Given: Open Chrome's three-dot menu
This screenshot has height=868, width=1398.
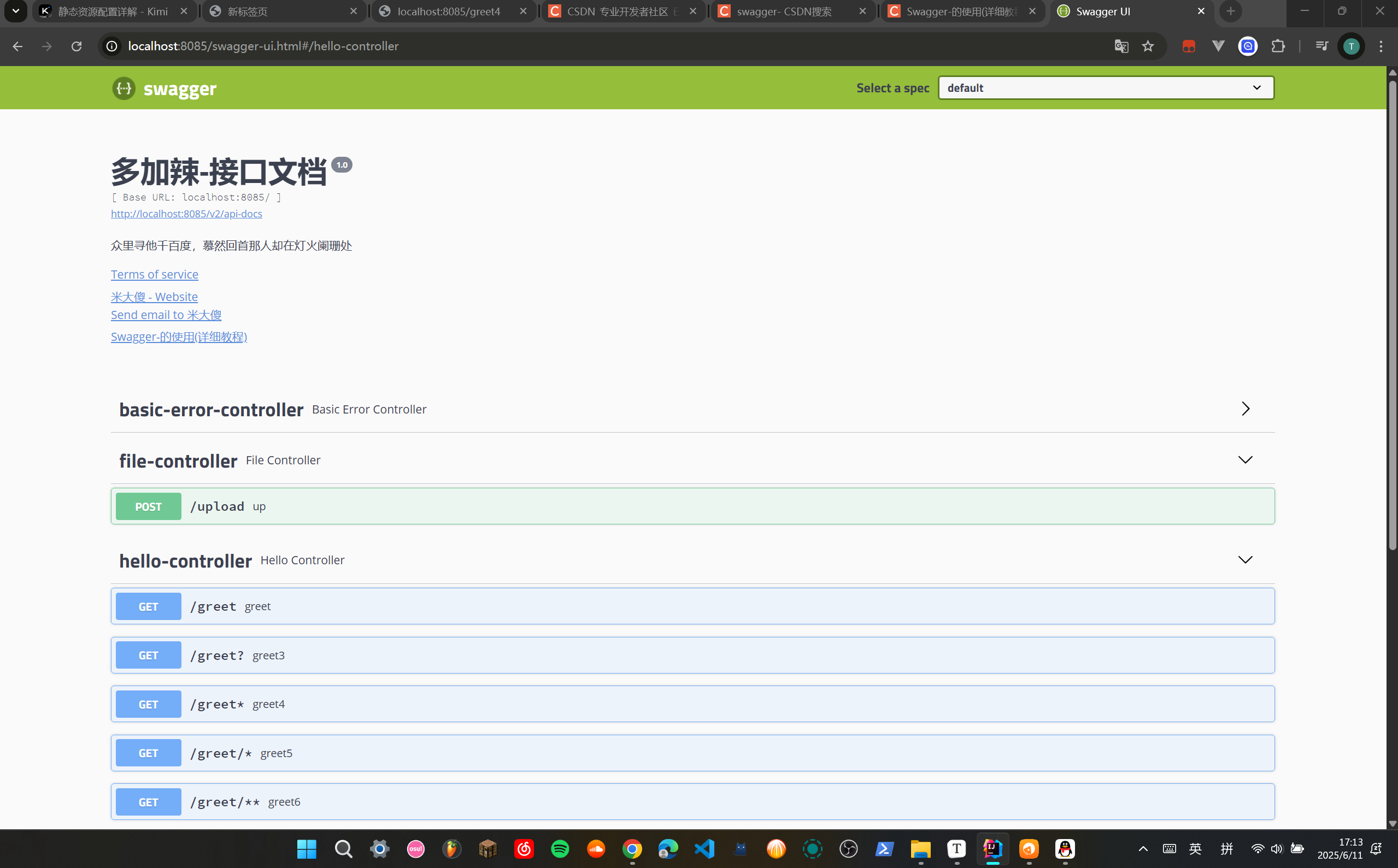Looking at the screenshot, I should point(1381,46).
